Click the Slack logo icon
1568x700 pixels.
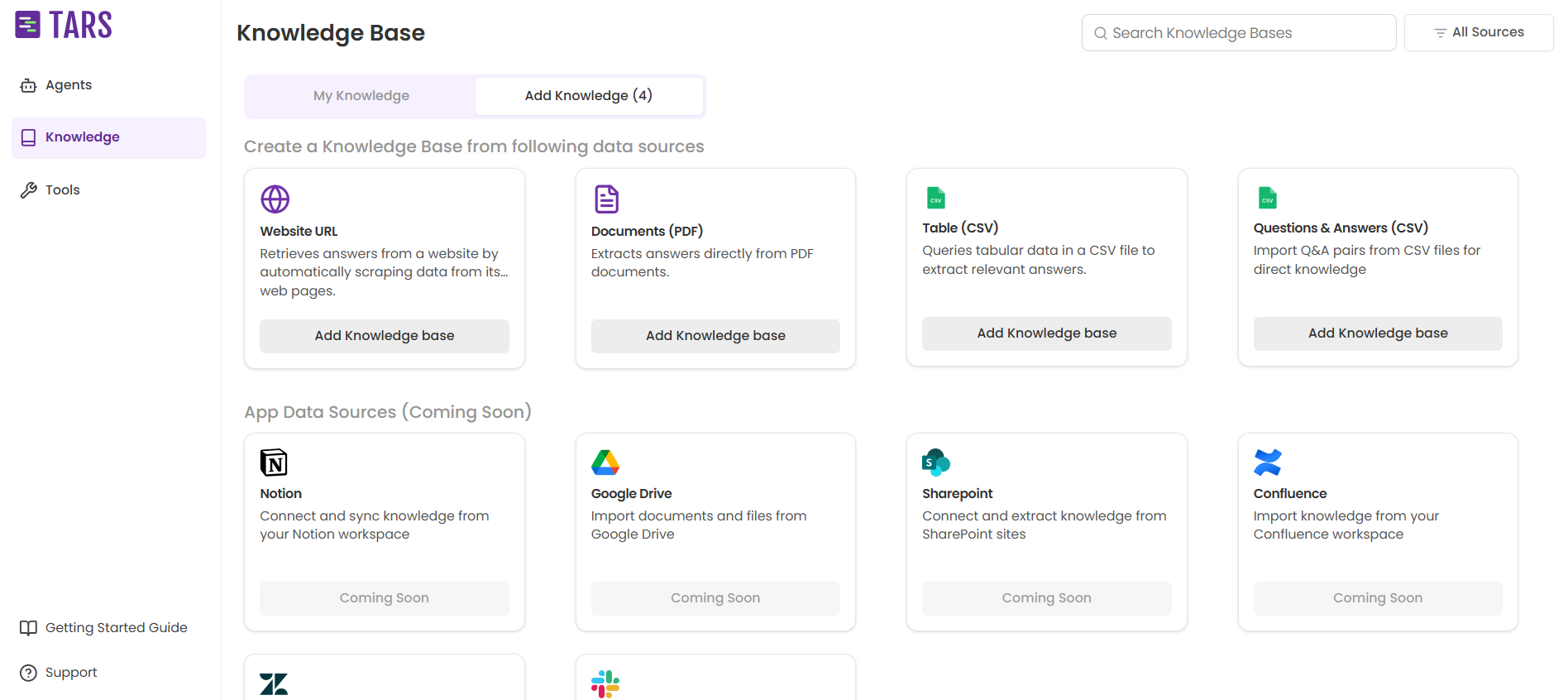pyautogui.click(x=605, y=684)
